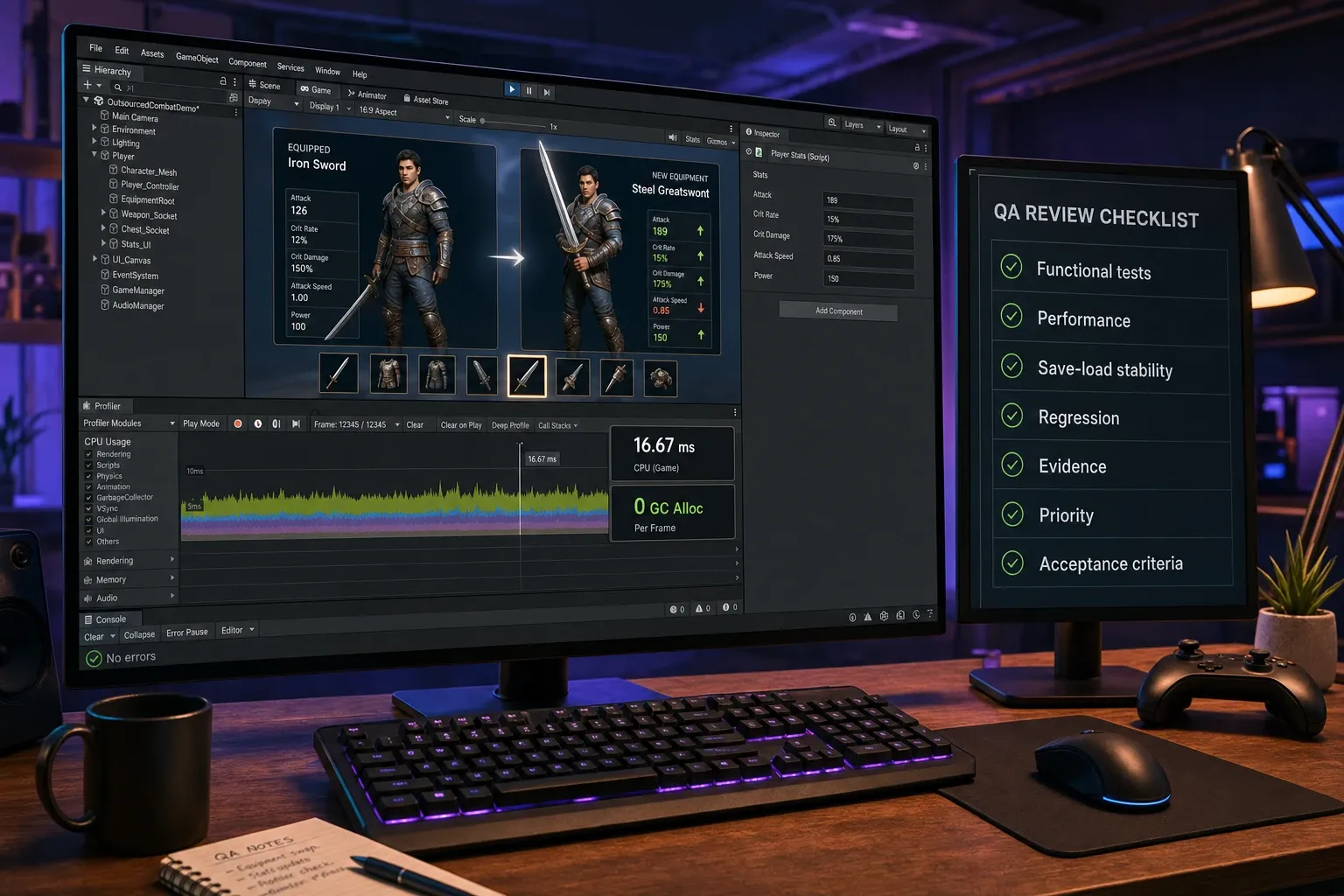Switch to the Asset Store tab
Screen dimensions: 1344x896
point(425,100)
